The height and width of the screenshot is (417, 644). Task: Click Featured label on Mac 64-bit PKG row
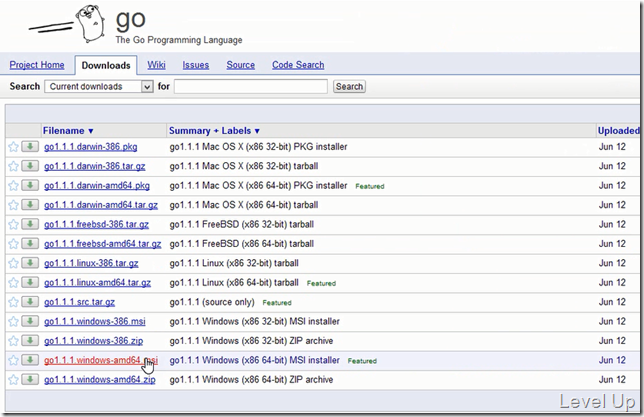(370, 187)
